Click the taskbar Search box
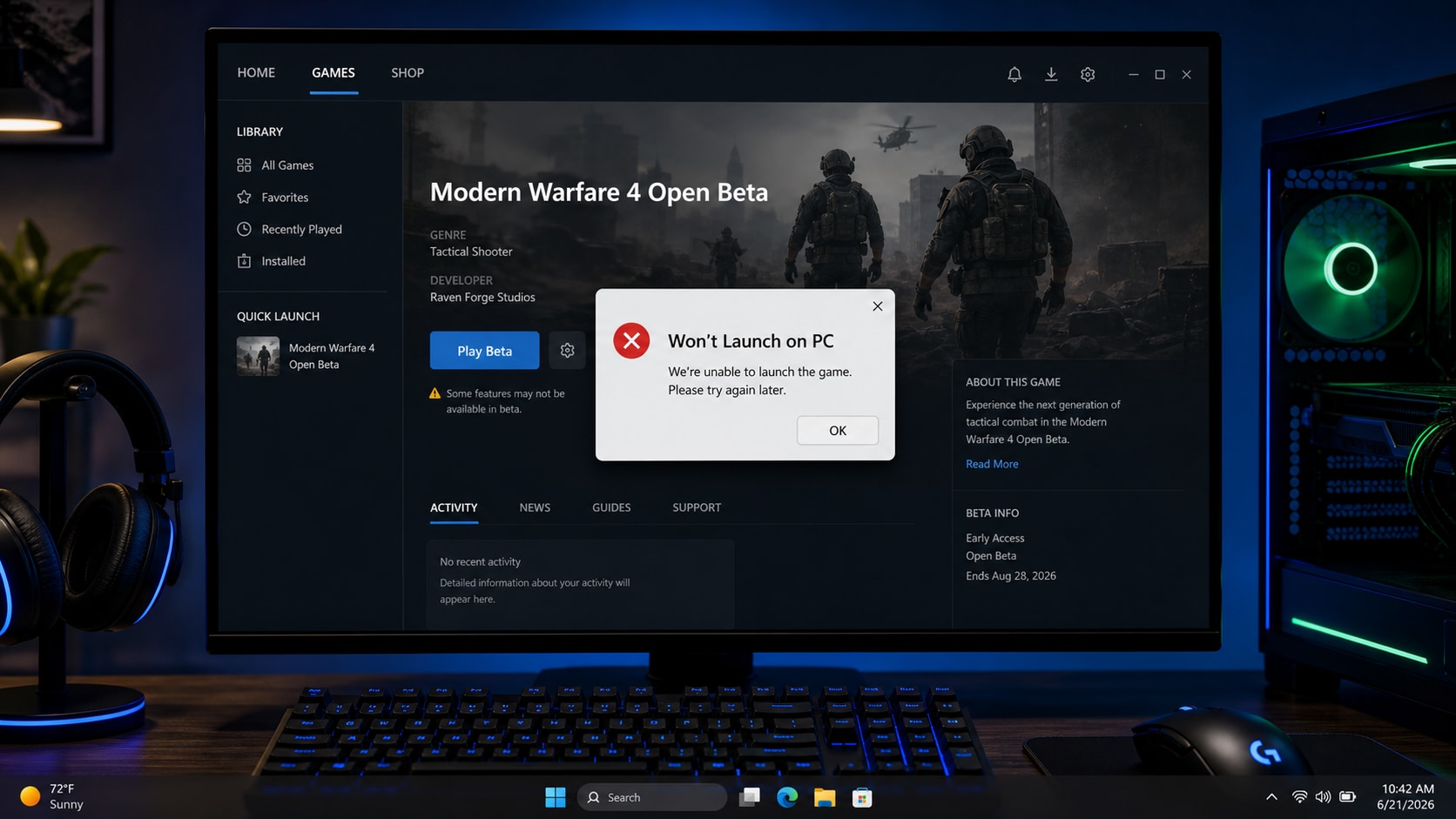1456x819 pixels. (x=651, y=797)
